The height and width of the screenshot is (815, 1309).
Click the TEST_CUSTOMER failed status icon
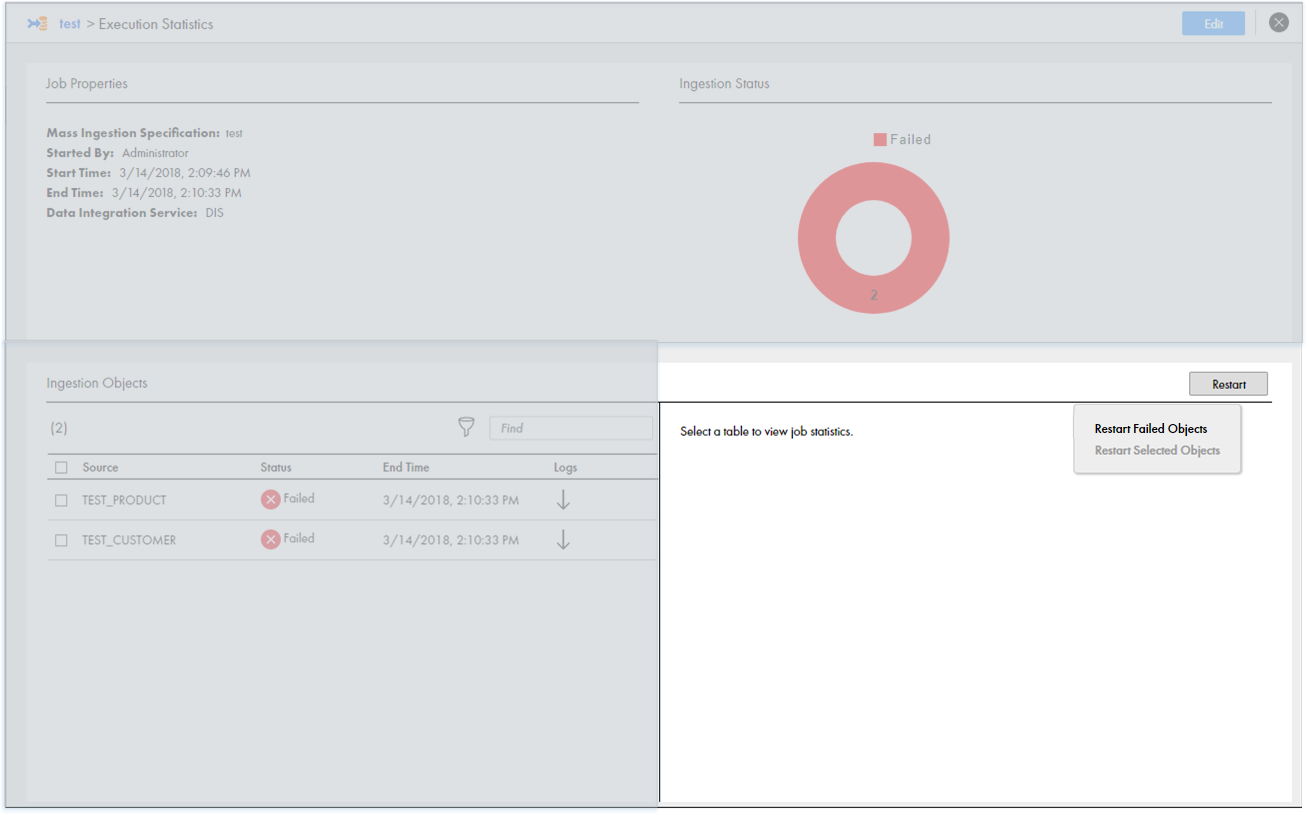click(x=271, y=539)
